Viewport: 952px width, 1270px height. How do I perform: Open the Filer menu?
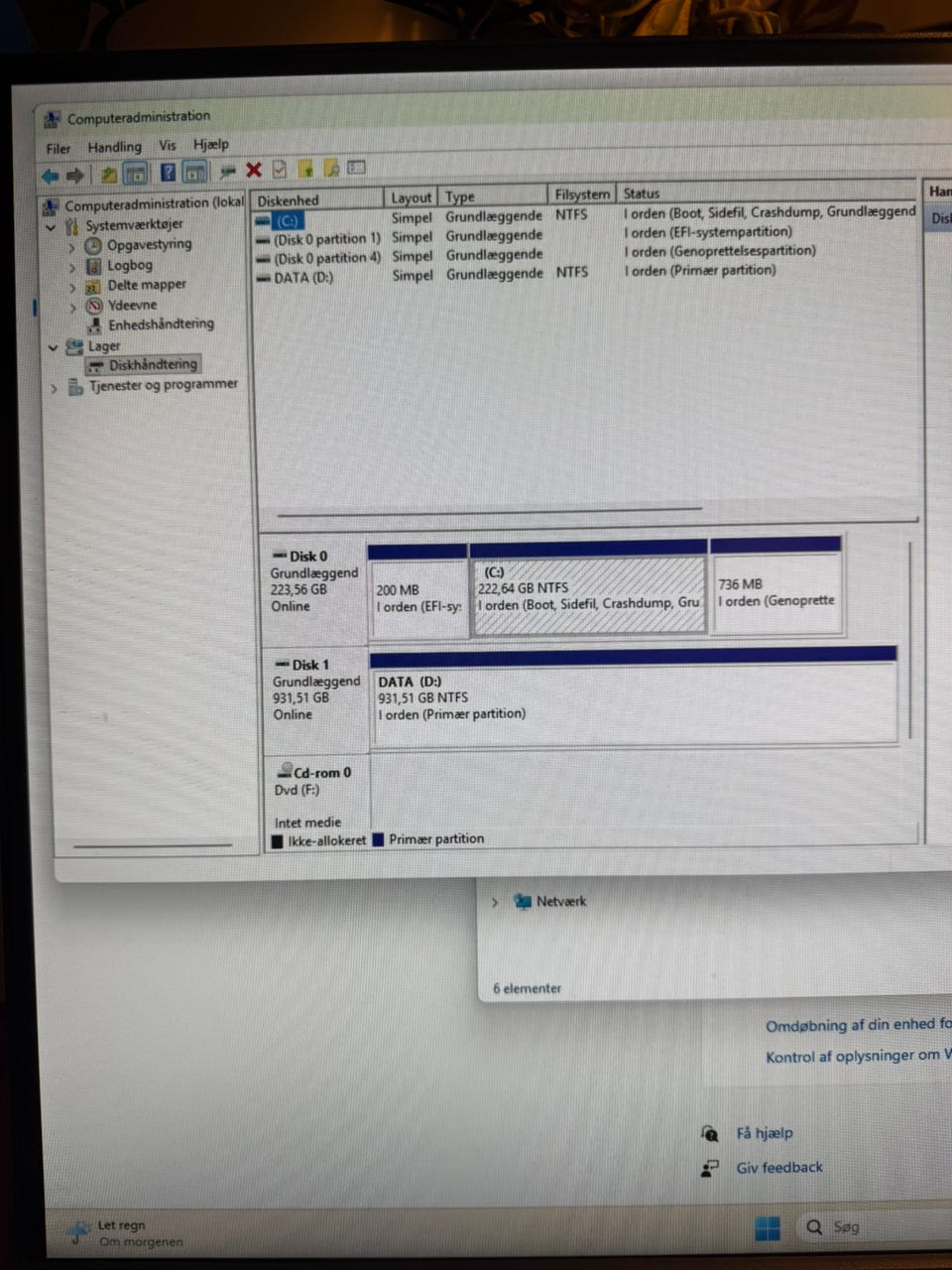pyautogui.click(x=59, y=149)
